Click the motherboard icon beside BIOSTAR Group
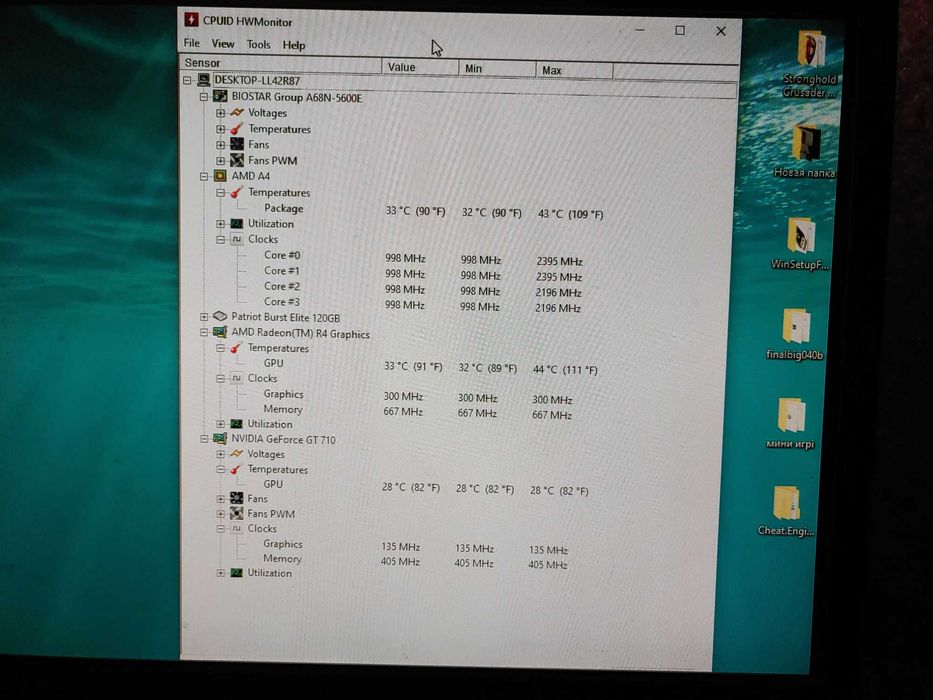 point(220,96)
